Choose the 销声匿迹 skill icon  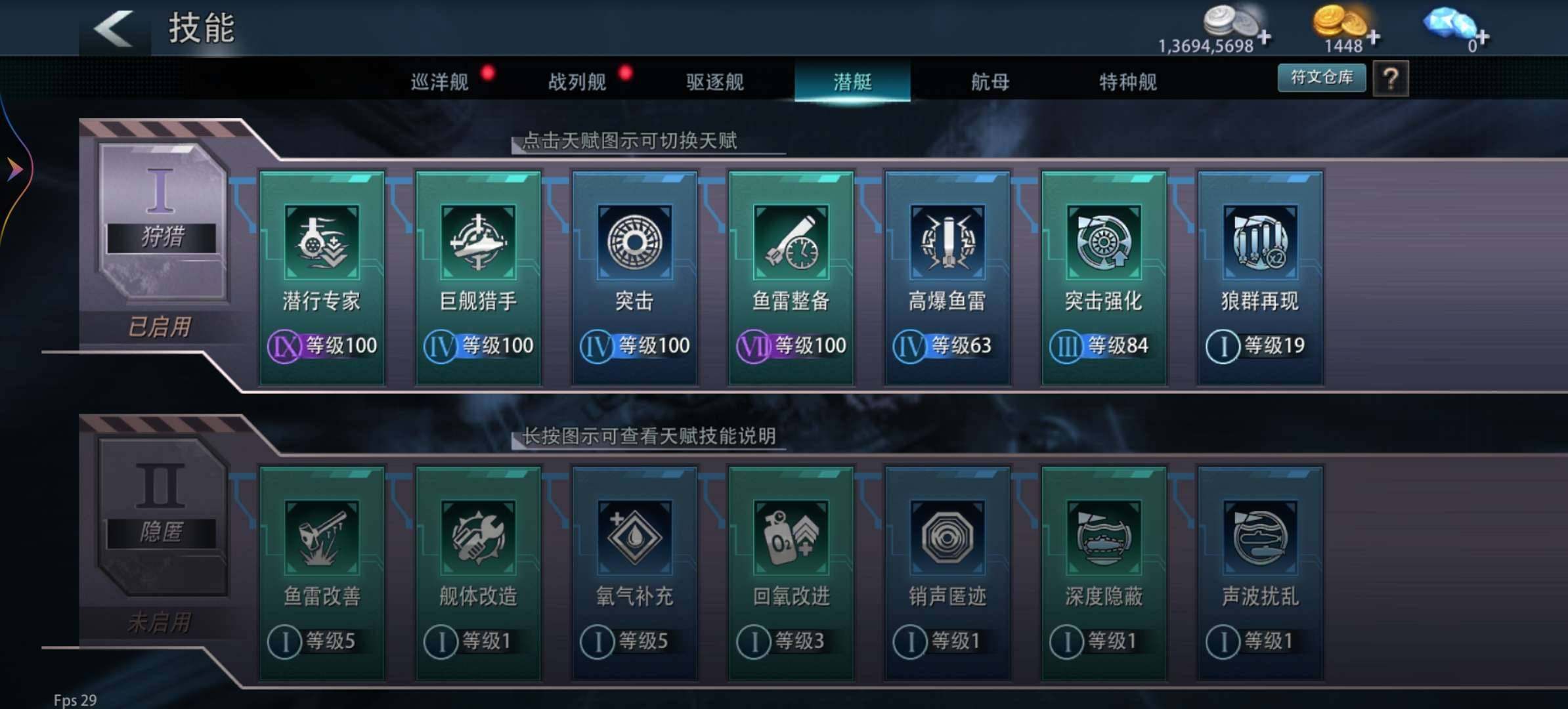[947, 538]
